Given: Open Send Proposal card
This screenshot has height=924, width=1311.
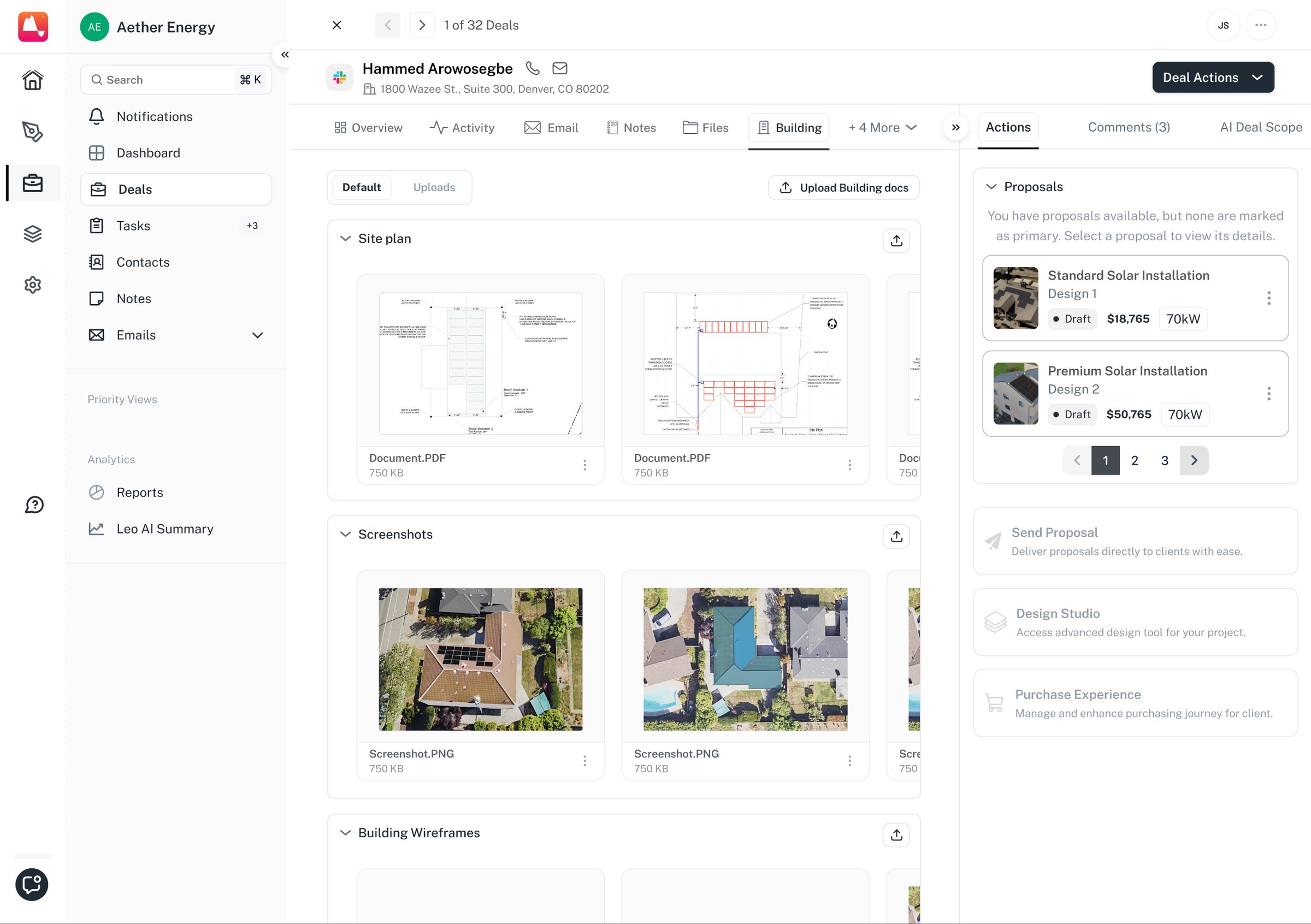Looking at the screenshot, I should point(1135,541).
